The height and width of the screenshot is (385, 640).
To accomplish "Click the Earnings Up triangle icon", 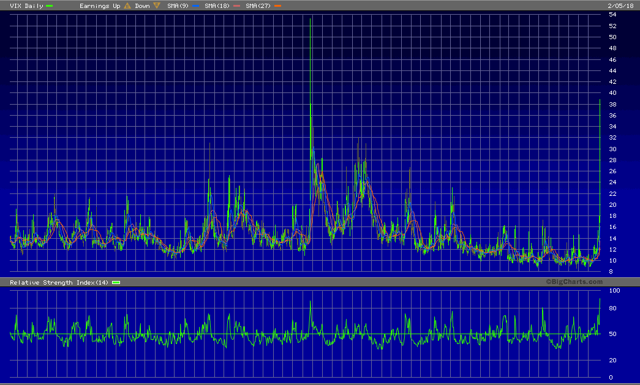I will (x=127, y=6).
